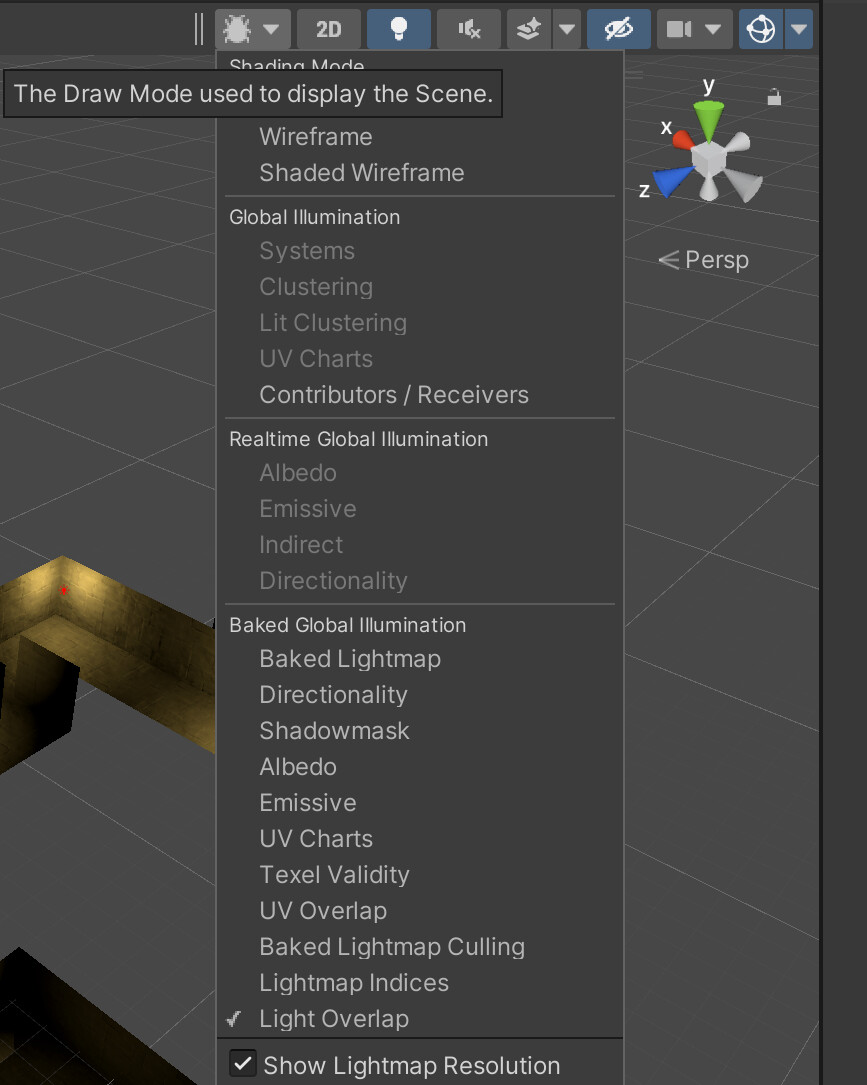
Task: Choose Baked Lightmap under Baked Global Illumination
Action: pyautogui.click(x=349, y=658)
